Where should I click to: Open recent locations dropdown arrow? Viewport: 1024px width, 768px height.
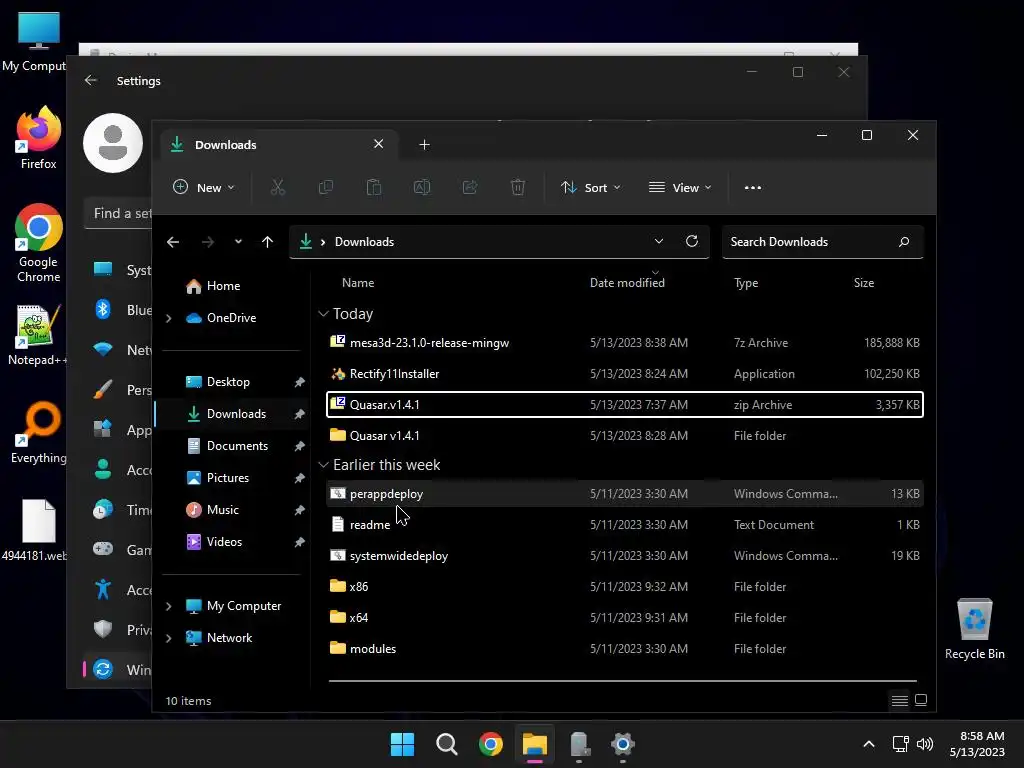point(238,242)
